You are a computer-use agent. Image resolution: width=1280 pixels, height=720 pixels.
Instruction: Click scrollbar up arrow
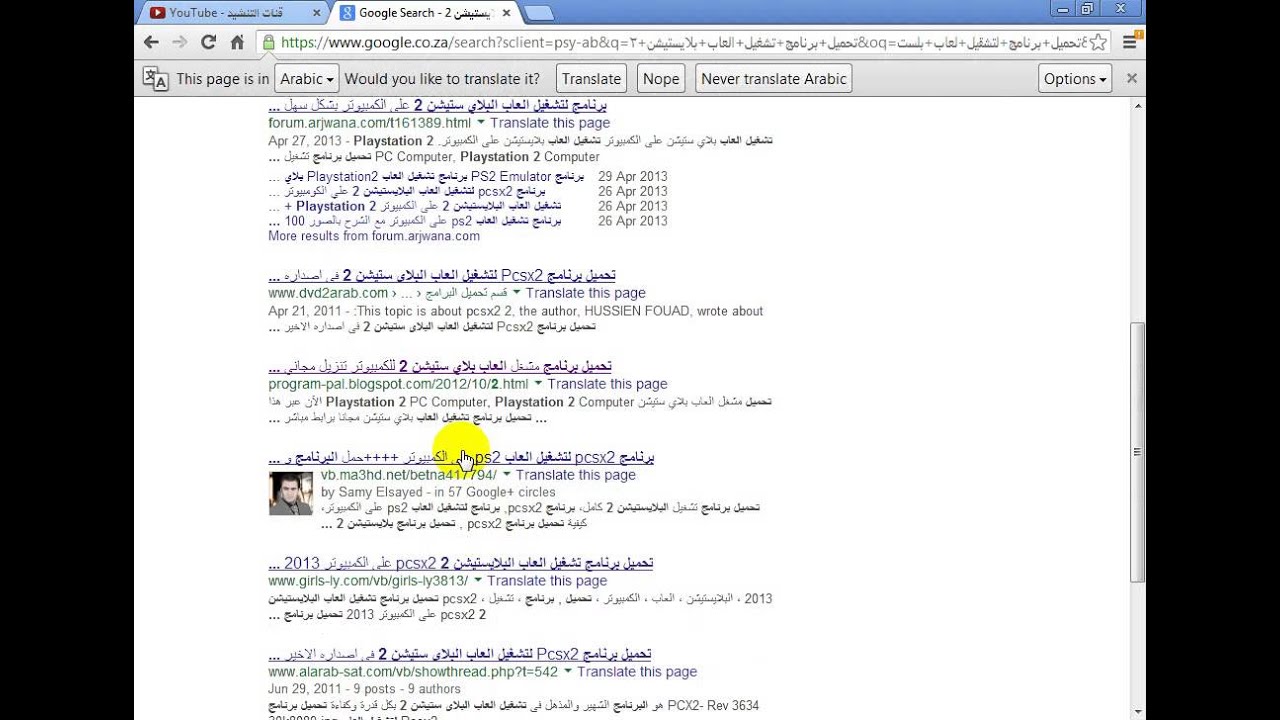pyautogui.click(x=1137, y=103)
